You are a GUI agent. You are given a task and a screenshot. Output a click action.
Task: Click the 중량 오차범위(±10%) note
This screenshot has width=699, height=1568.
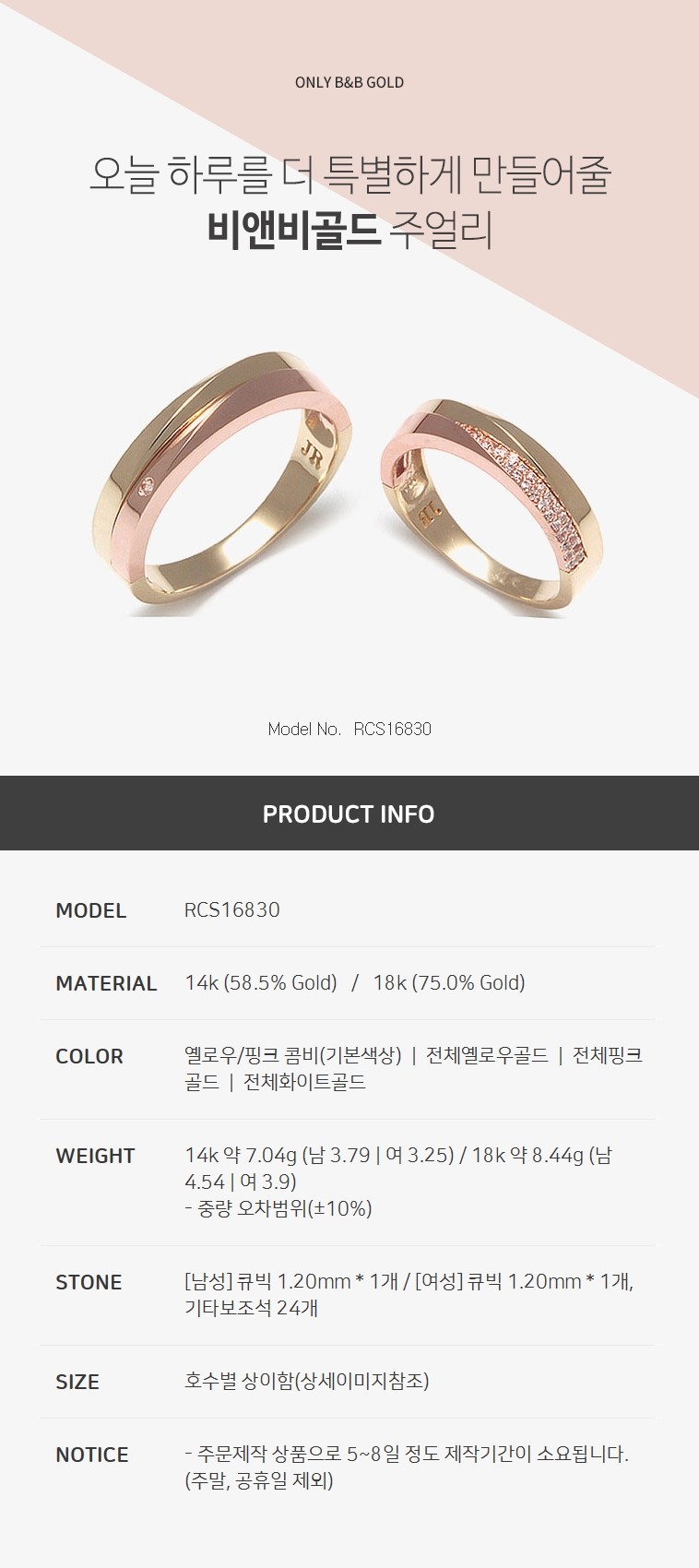tap(278, 1208)
